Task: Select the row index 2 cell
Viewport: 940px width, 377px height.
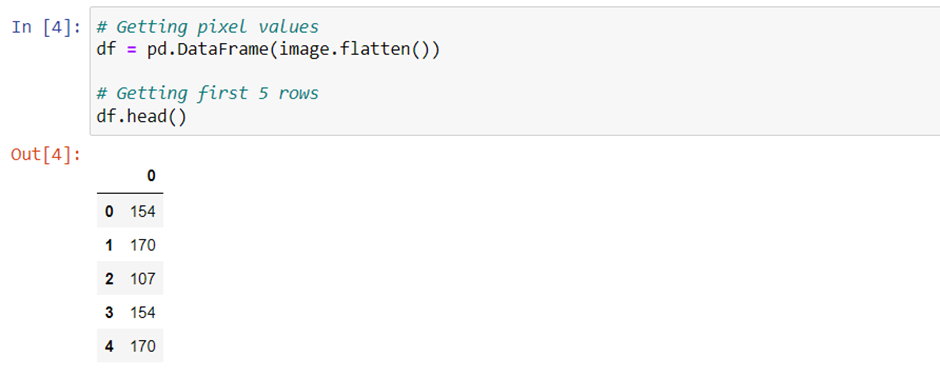Action: pyautogui.click(x=109, y=279)
